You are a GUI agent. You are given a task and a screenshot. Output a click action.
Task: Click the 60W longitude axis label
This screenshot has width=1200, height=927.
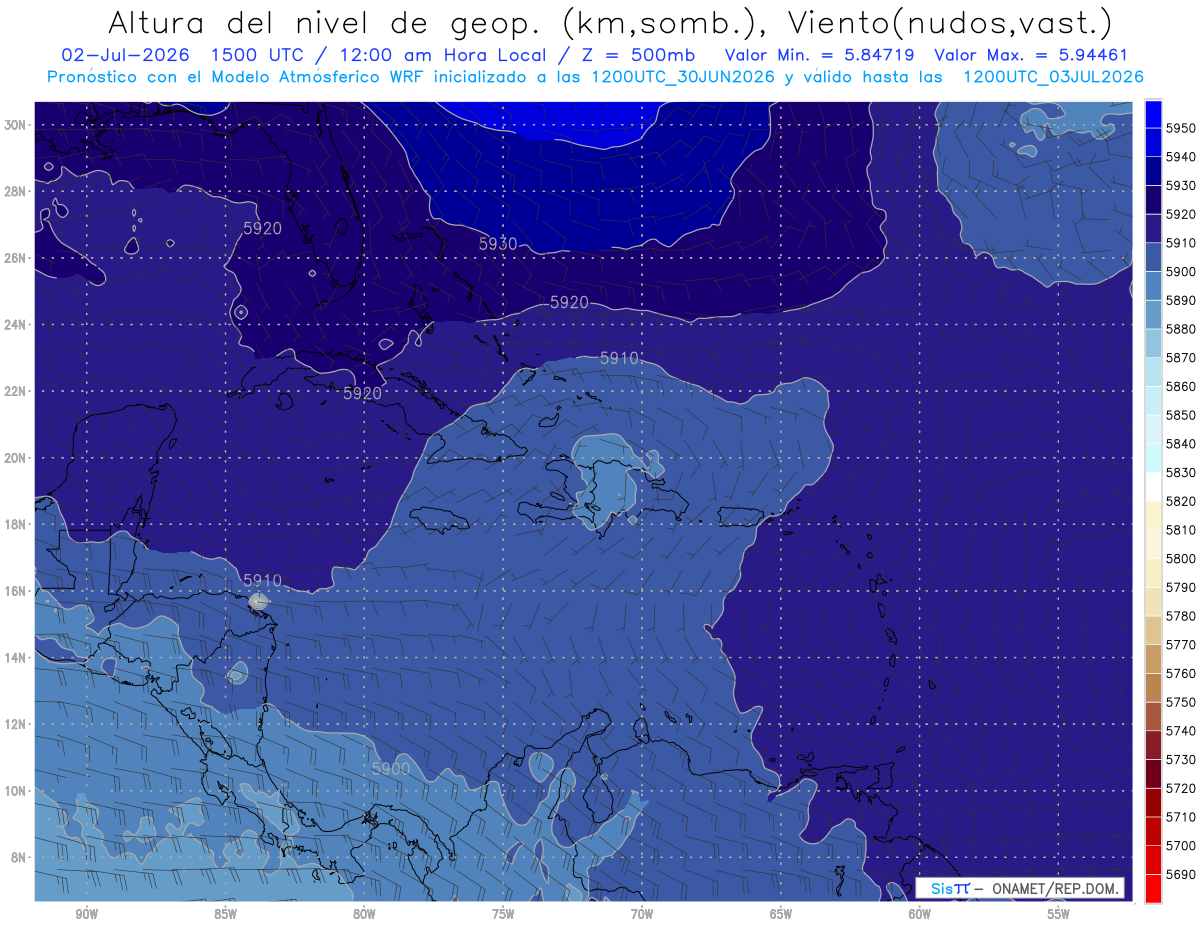[920, 914]
